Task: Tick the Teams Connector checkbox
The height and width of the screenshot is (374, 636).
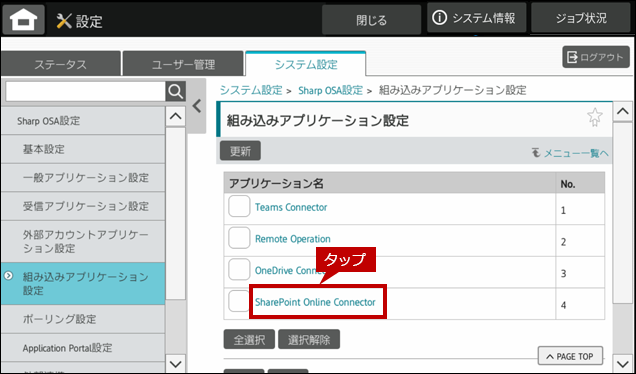Action: tap(239, 206)
